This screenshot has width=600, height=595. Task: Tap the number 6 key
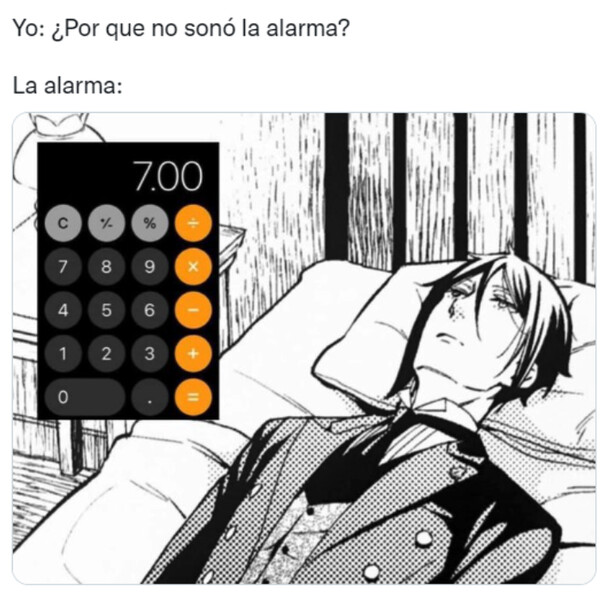[x=150, y=310]
